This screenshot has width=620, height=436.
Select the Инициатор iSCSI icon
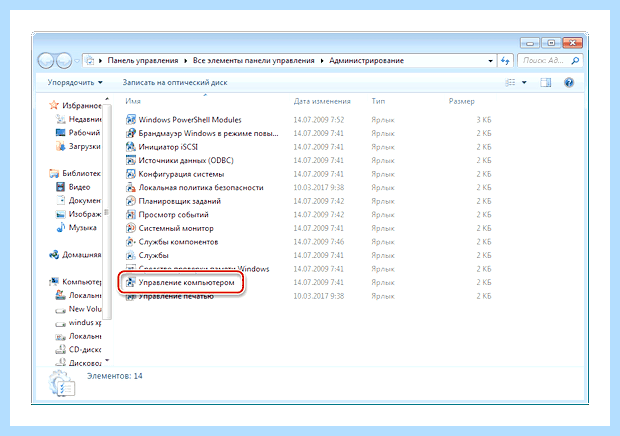coord(130,147)
